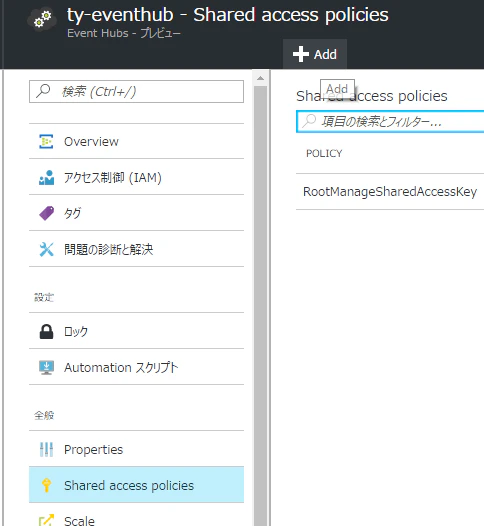Focus the 検索 (Ctrl+/) search box
Viewport: 484px width, 526px height.
coord(137,91)
